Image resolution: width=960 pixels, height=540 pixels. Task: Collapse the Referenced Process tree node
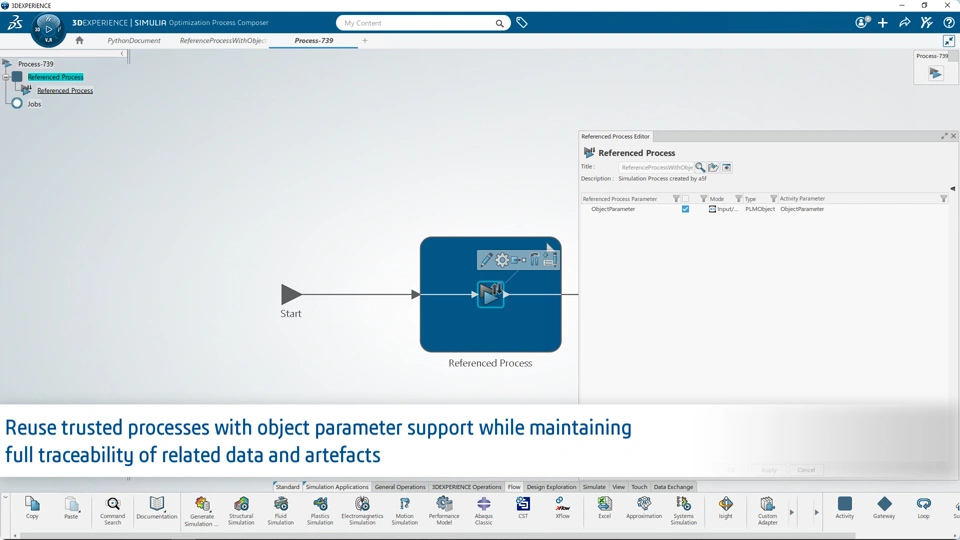pos(6,77)
